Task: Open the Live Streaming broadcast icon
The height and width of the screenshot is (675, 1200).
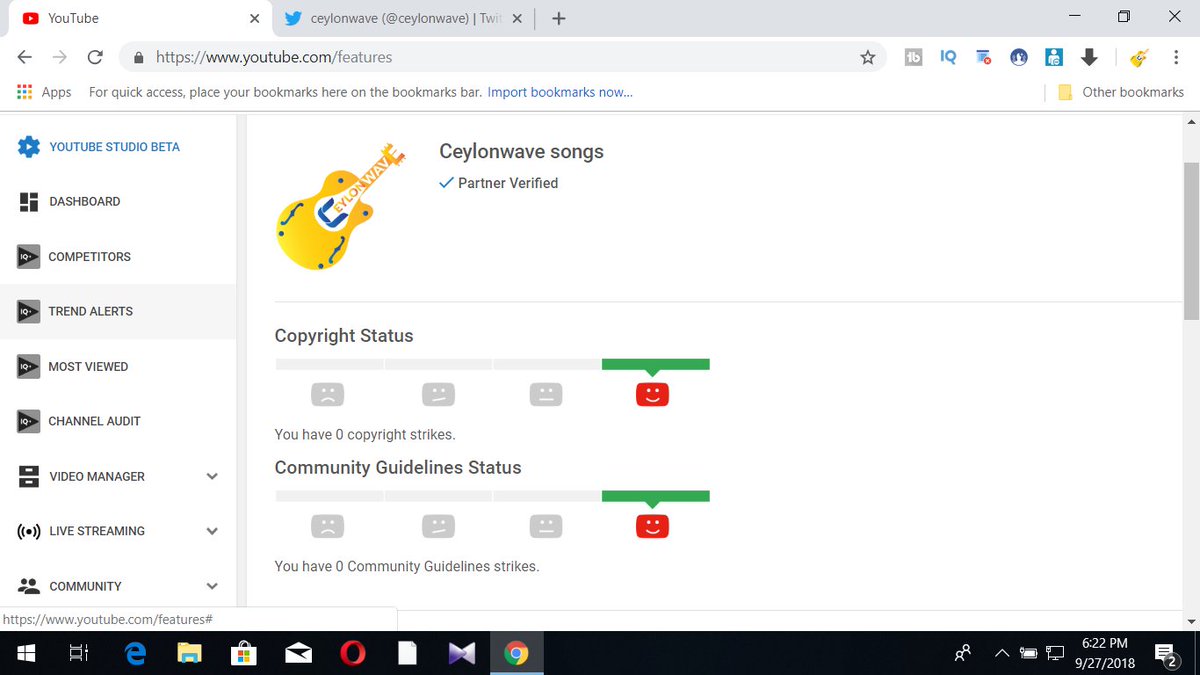Action: click(29, 531)
